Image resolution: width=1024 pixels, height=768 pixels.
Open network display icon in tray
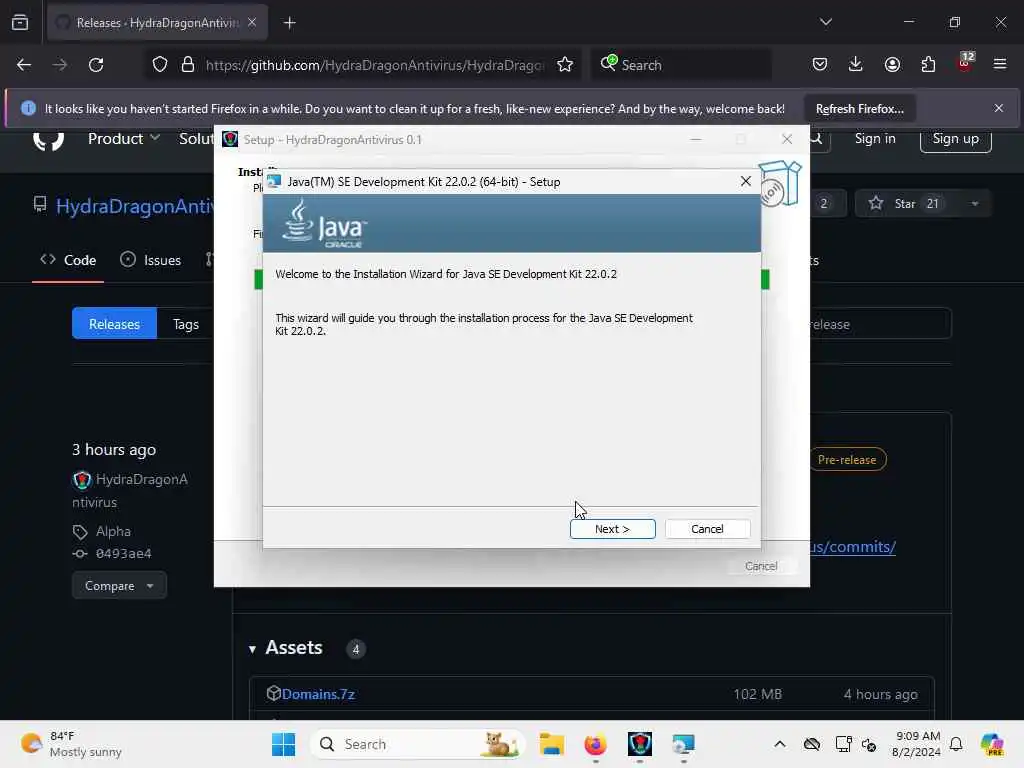tap(843, 744)
